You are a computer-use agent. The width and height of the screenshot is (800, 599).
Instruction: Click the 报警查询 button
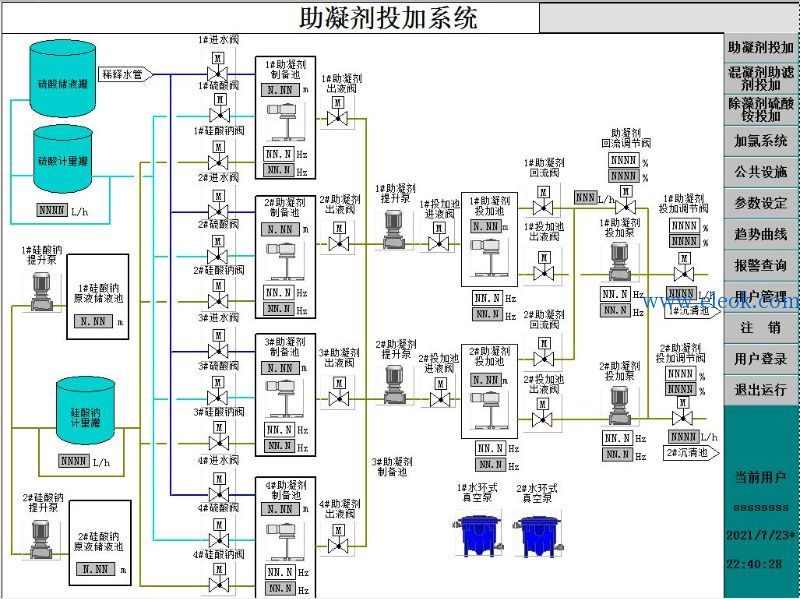pos(760,265)
